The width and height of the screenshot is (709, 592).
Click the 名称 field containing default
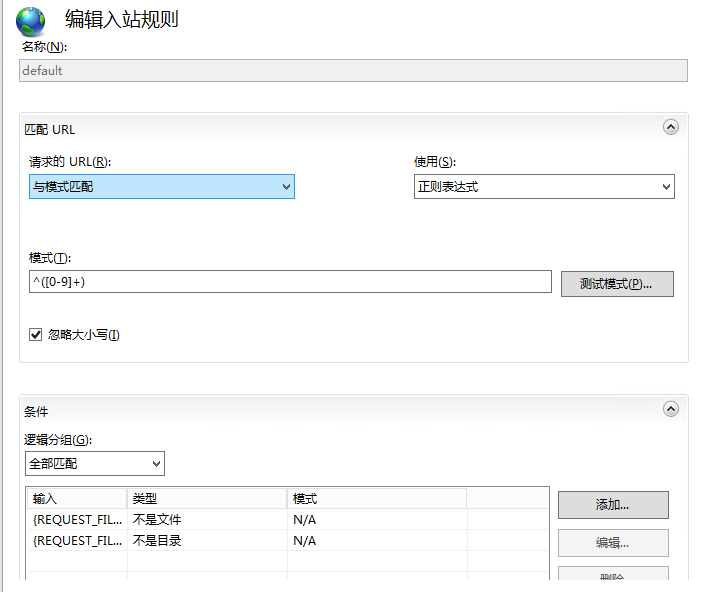click(353, 71)
